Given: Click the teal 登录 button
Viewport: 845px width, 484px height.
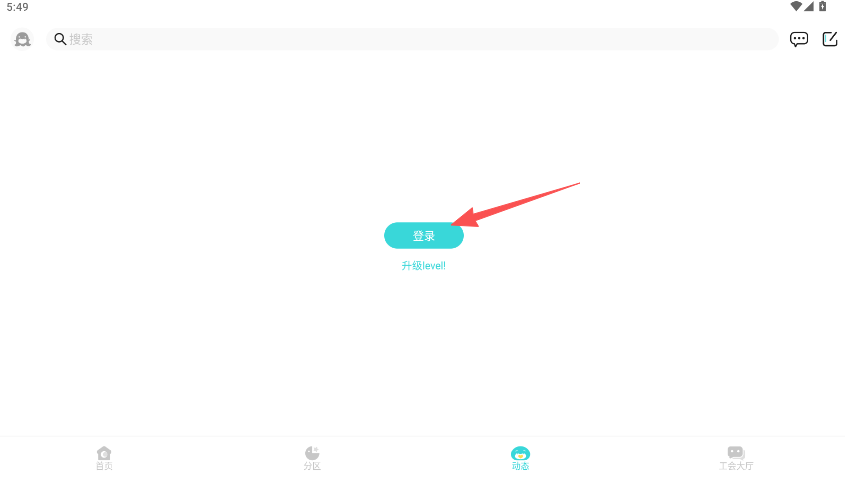Looking at the screenshot, I should click(424, 236).
